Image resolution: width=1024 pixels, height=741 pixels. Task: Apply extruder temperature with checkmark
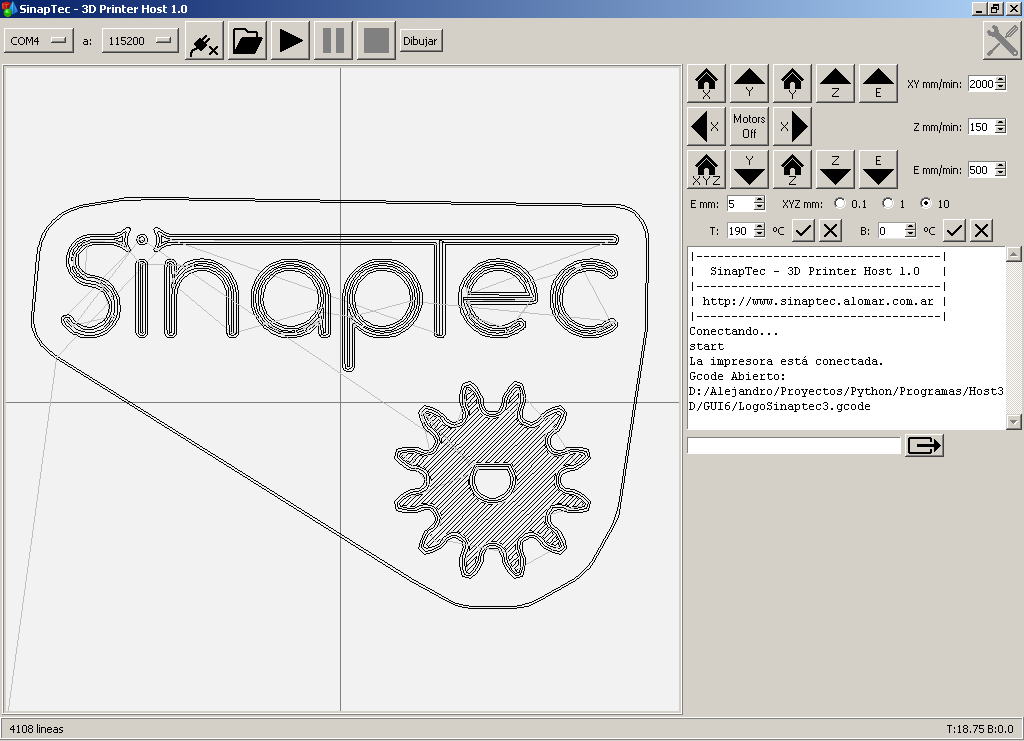click(803, 230)
